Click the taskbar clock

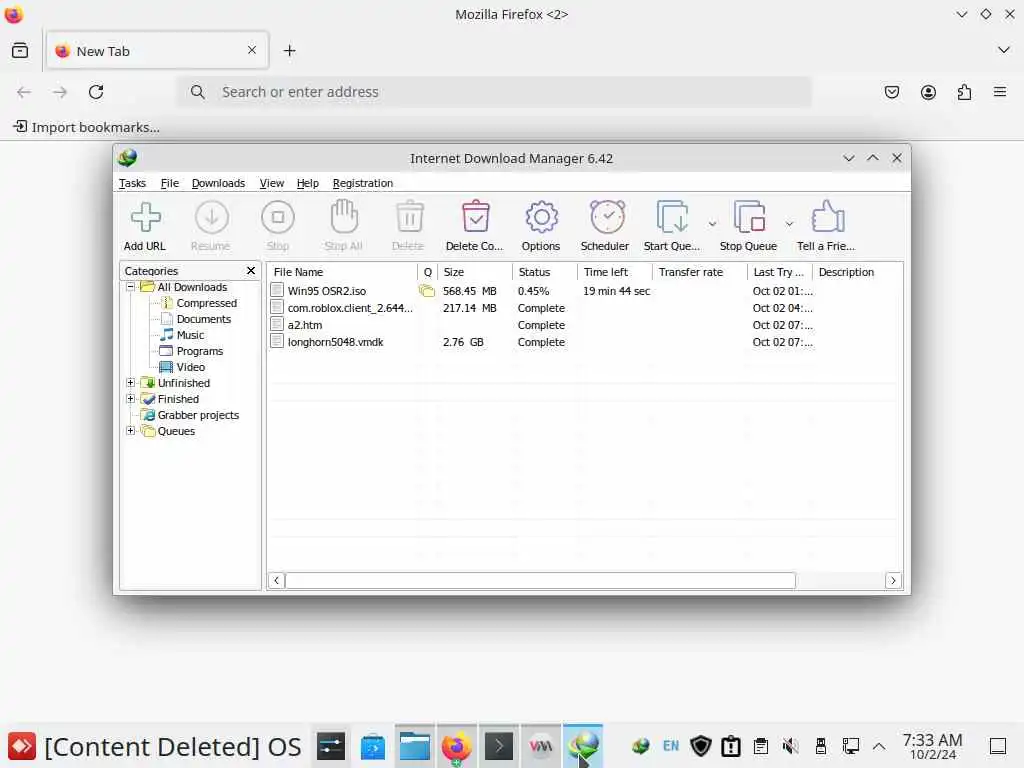tap(932, 746)
